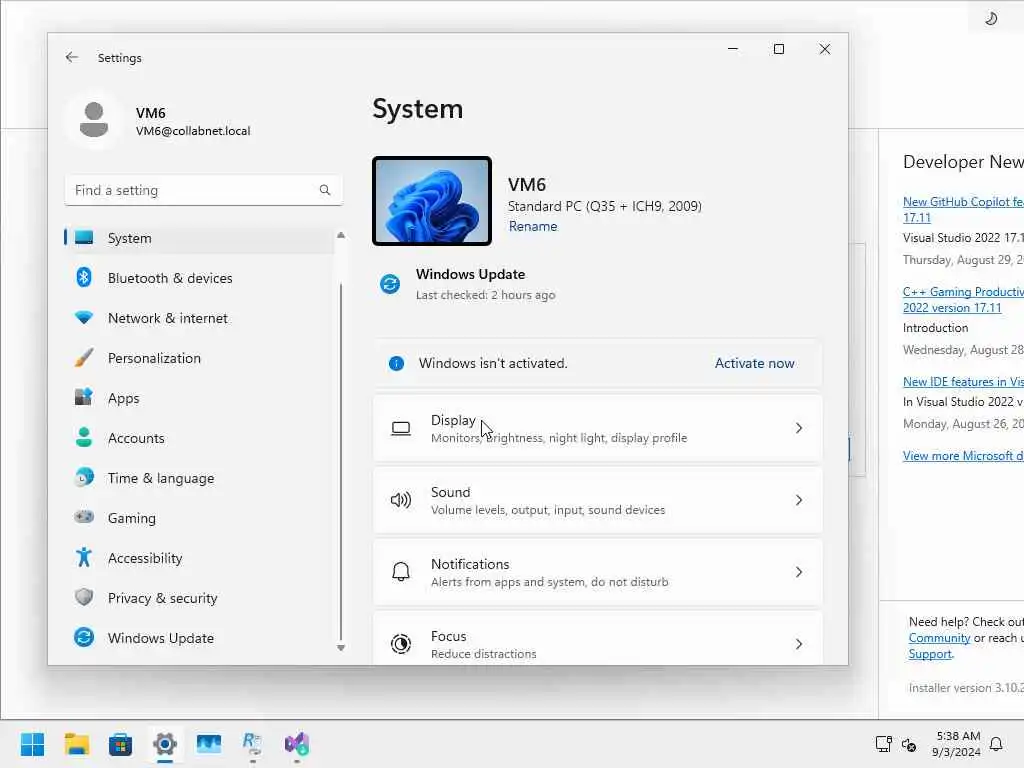The height and width of the screenshot is (768, 1024).
Task: Go to Accessibility settings
Action: coord(199,557)
